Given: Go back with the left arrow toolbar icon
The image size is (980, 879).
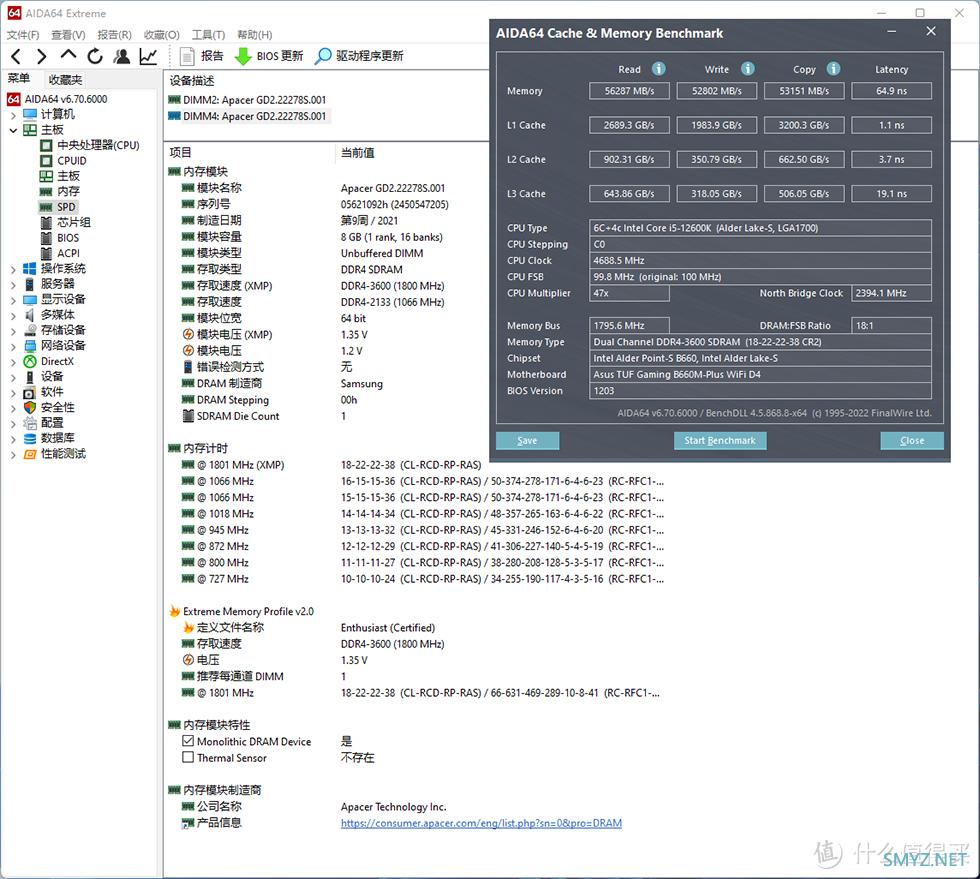Looking at the screenshot, I should [17, 56].
